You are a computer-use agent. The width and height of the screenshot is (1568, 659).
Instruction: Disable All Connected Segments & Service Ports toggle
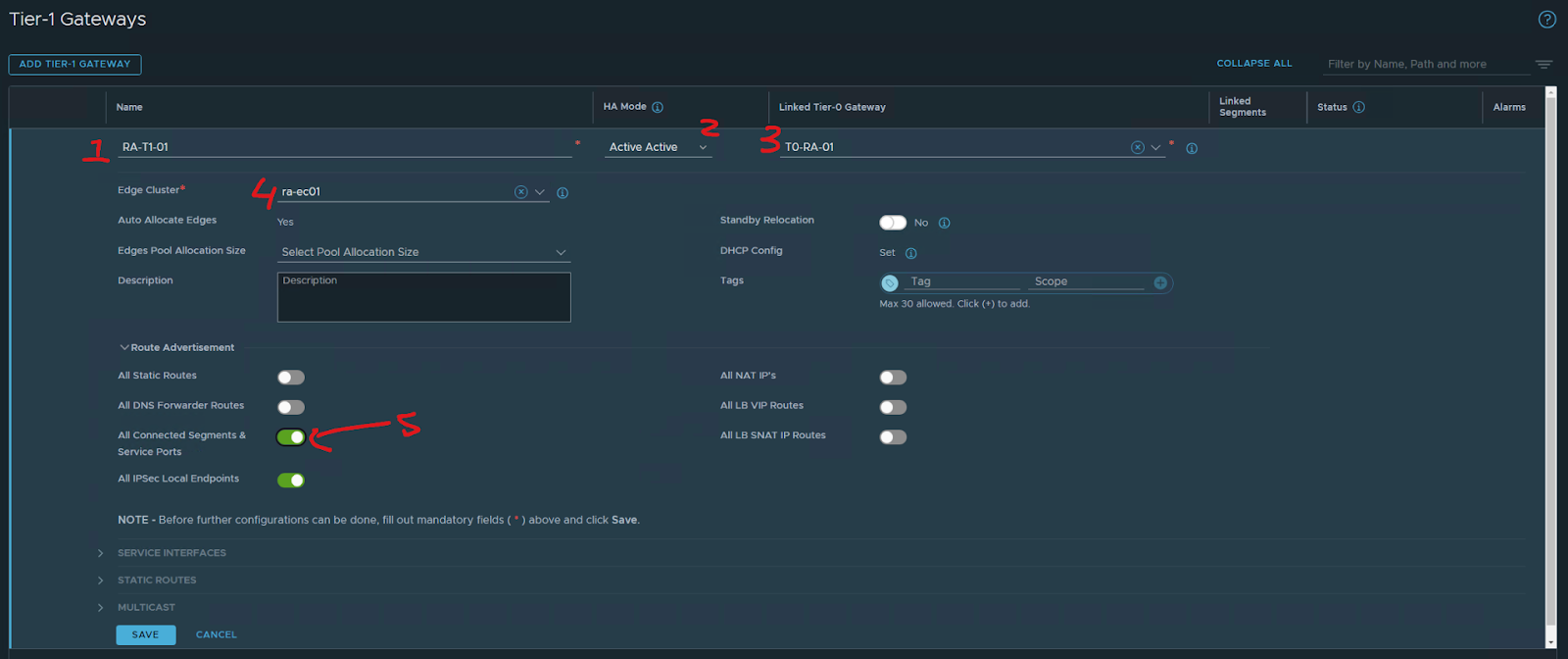point(291,437)
